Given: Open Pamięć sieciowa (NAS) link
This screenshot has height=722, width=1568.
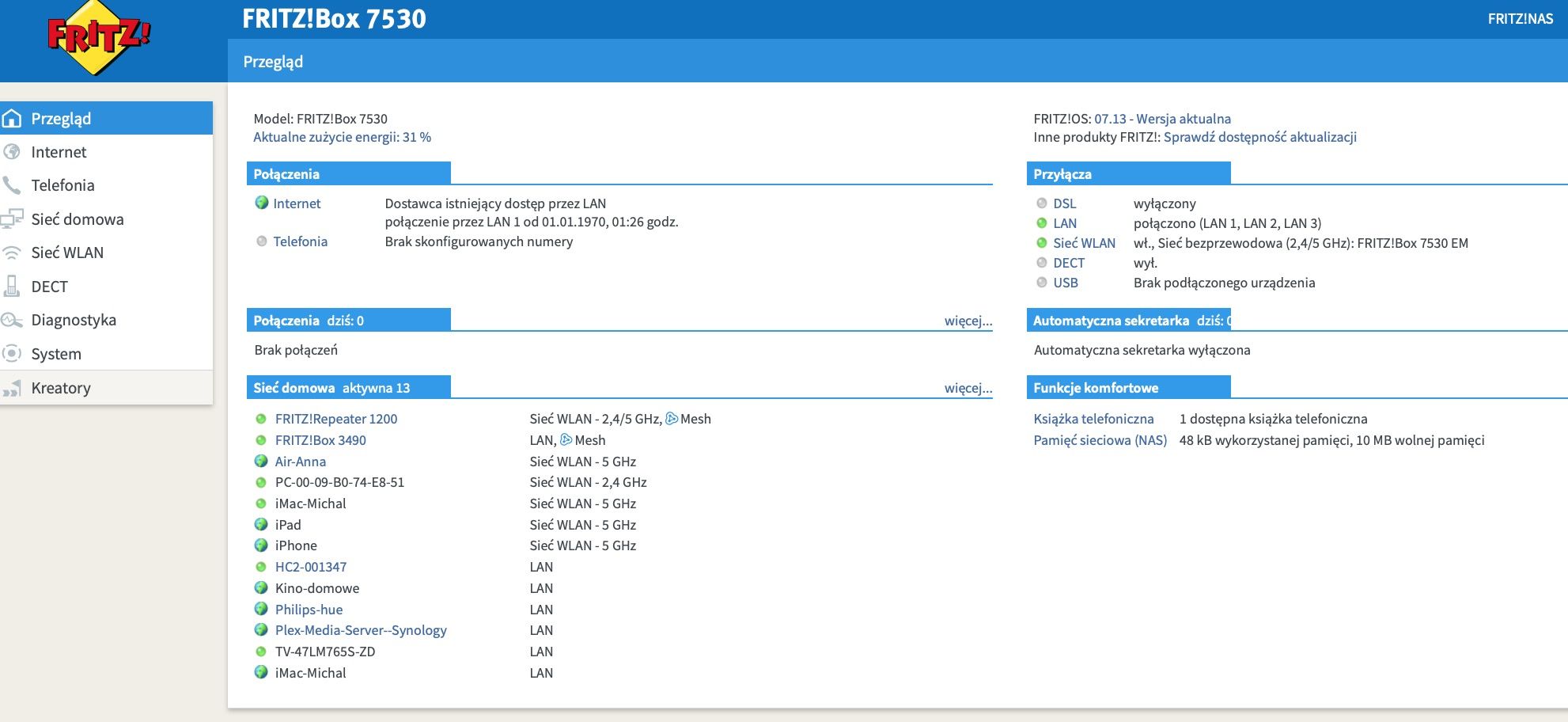Looking at the screenshot, I should [x=1100, y=440].
